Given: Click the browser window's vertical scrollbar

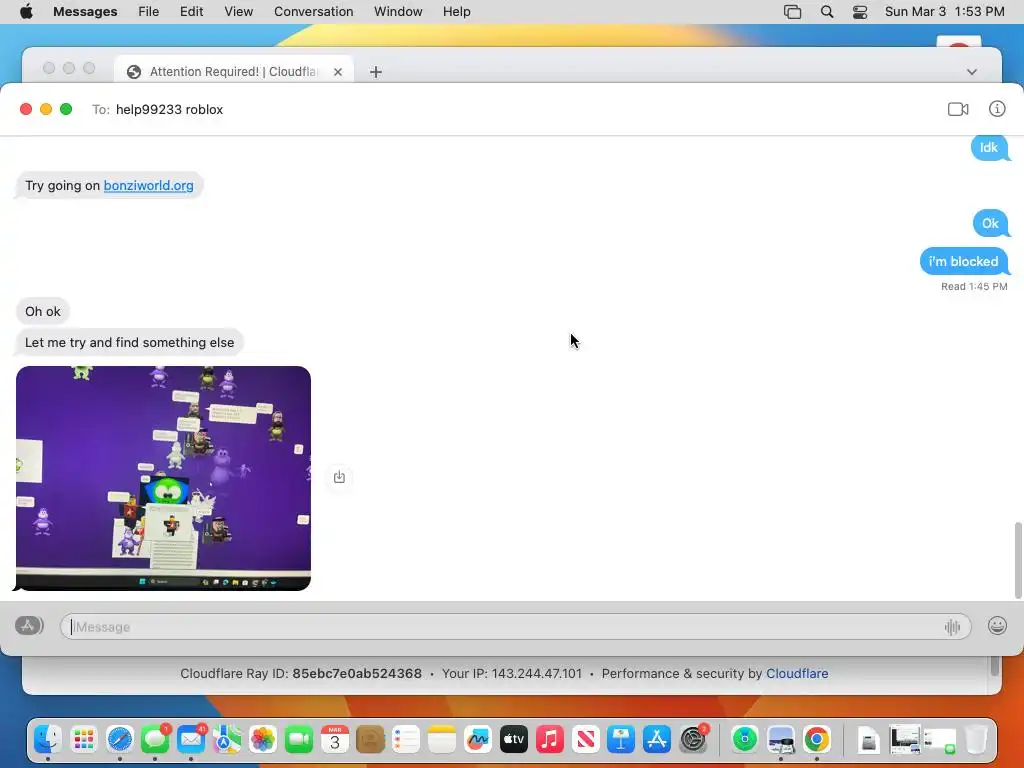Looking at the screenshot, I should click(995, 666).
